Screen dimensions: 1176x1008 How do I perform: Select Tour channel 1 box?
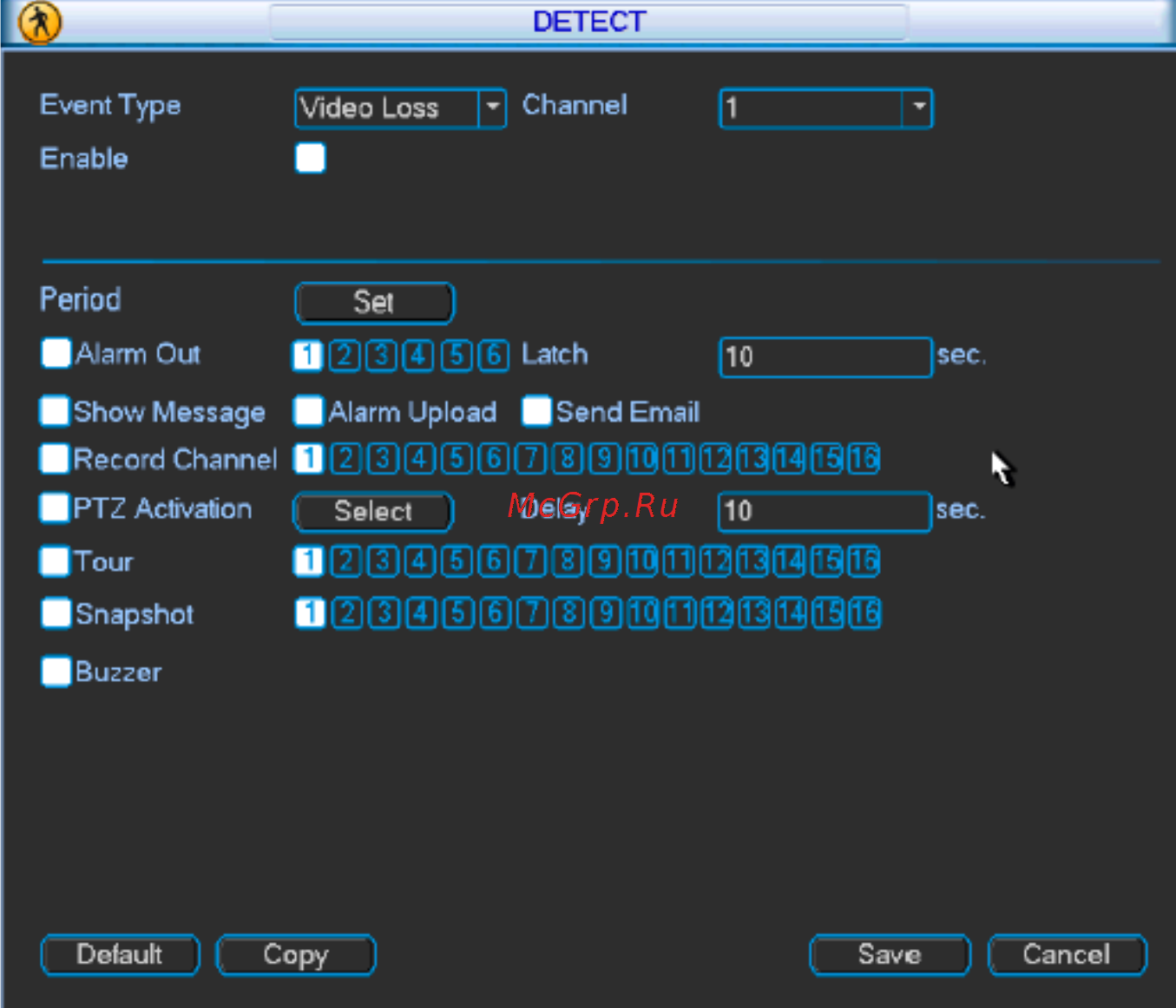tap(308, 561)
